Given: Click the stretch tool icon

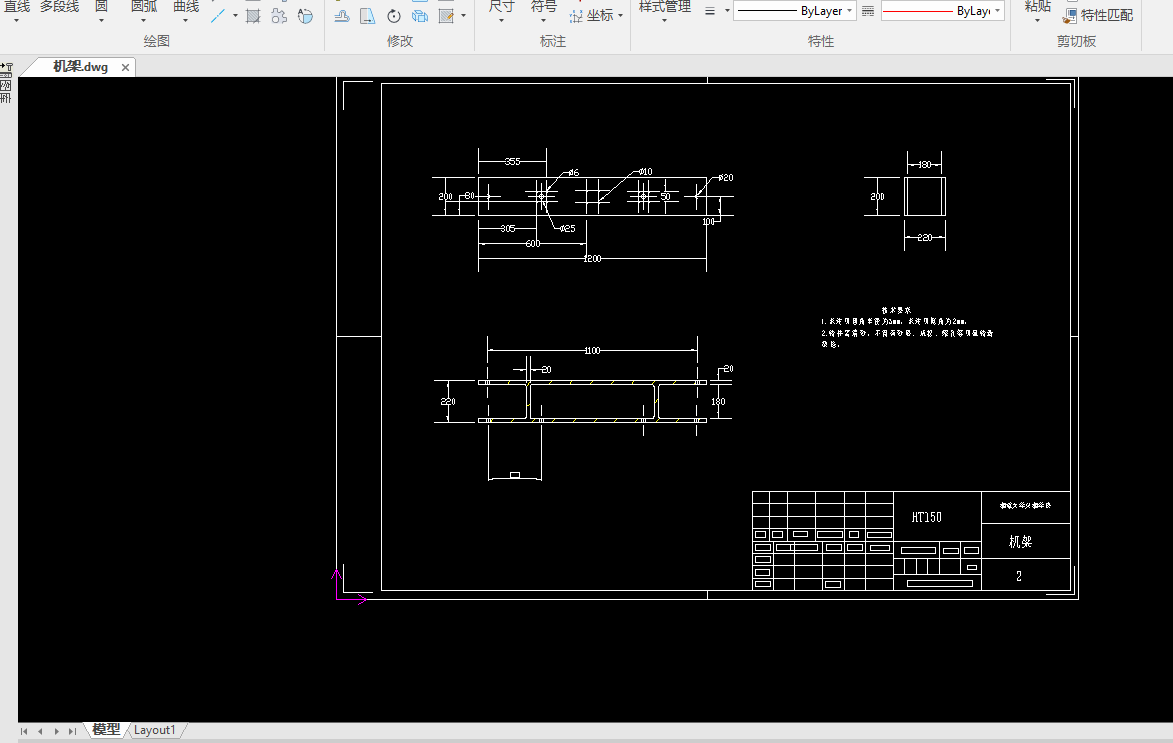Looking at the screenshot, I should coord(367,16).
